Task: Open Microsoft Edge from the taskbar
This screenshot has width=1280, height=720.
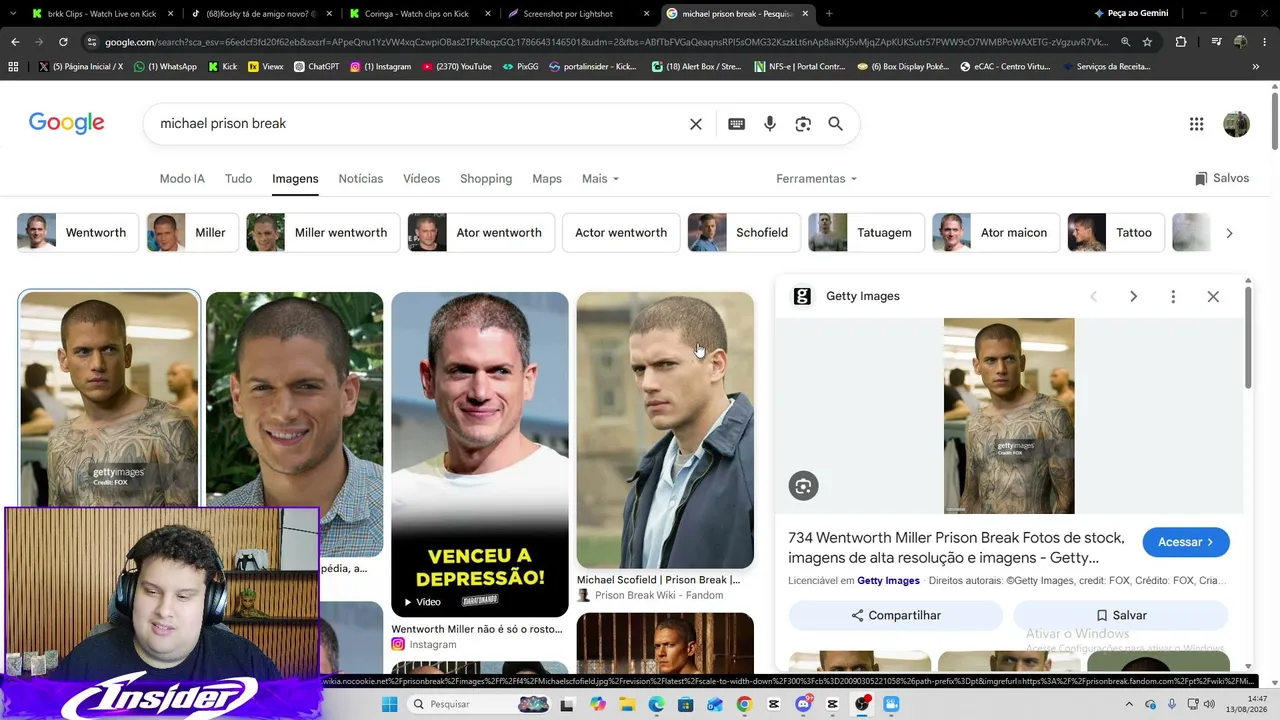Action: coord(657,704)
